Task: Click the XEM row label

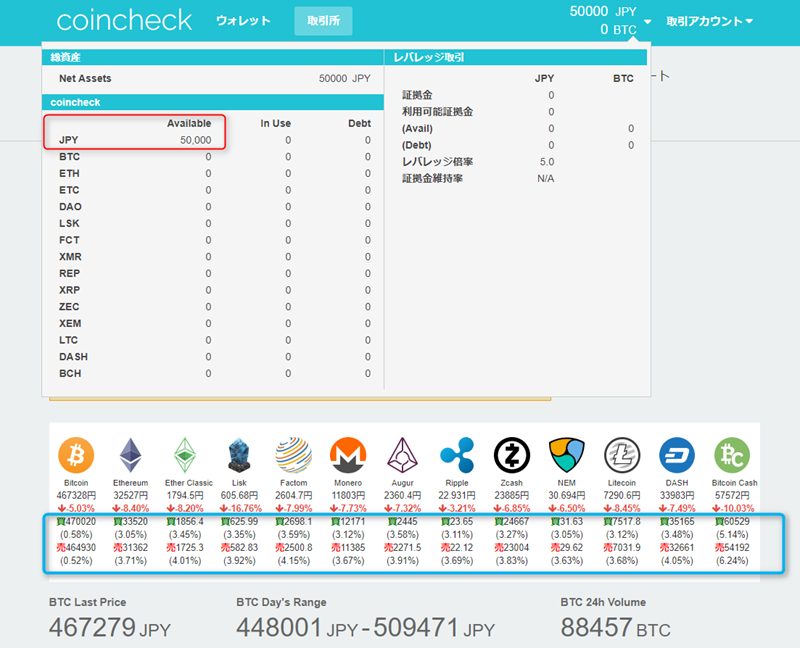Action: [x=70, y=323]
